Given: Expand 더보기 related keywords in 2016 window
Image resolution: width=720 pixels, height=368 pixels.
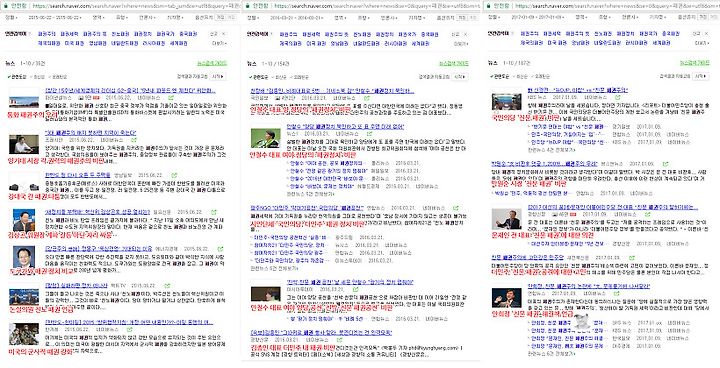Looking at the screenshot, I should click(x=460, y=43).
